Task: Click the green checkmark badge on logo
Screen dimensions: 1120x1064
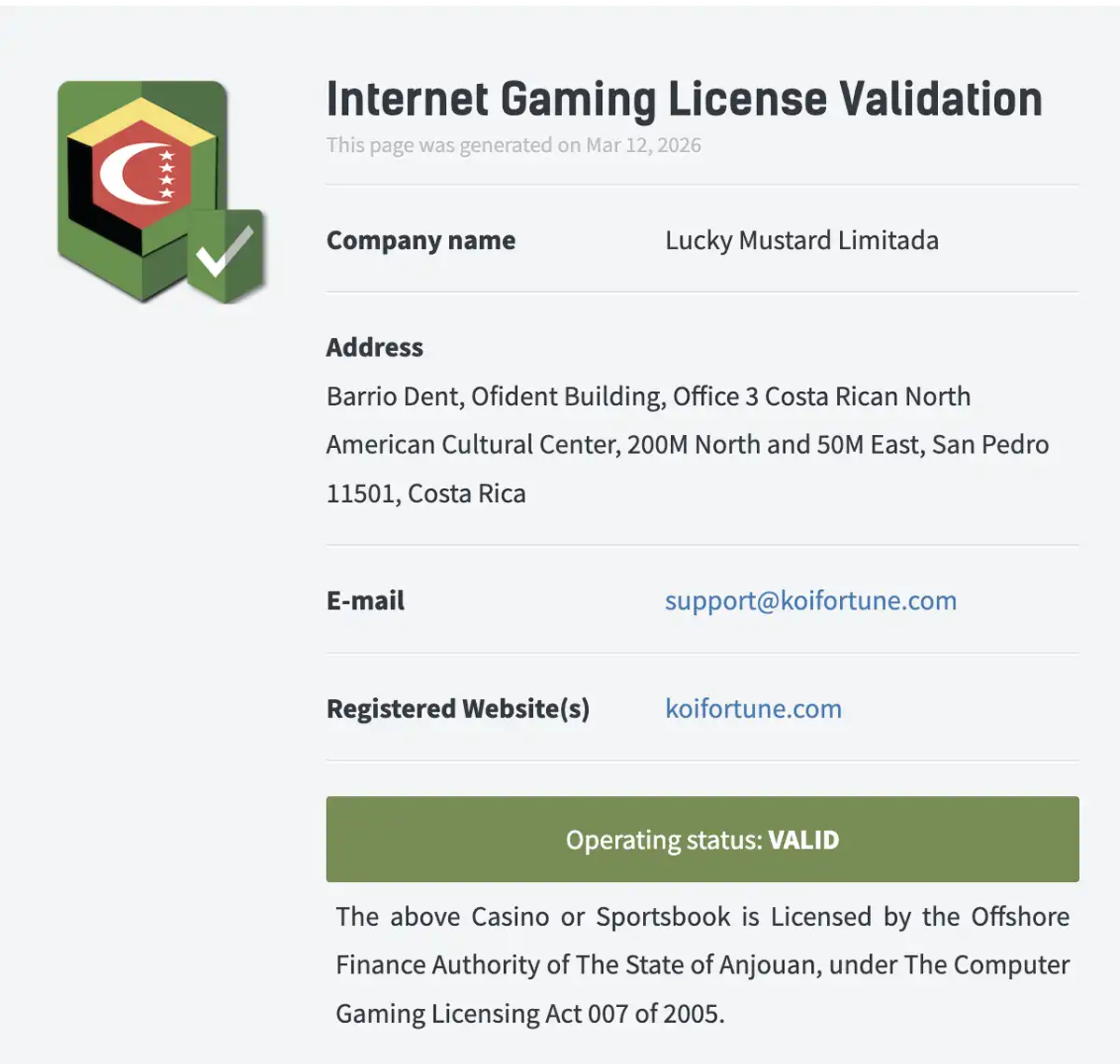Action: click(224, 255)
